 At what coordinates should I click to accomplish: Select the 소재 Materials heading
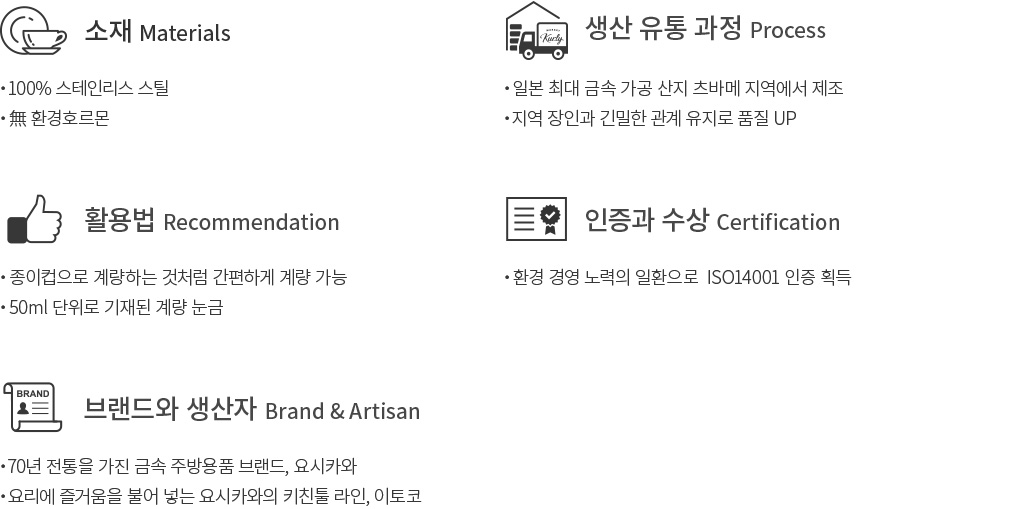(158, 31)
